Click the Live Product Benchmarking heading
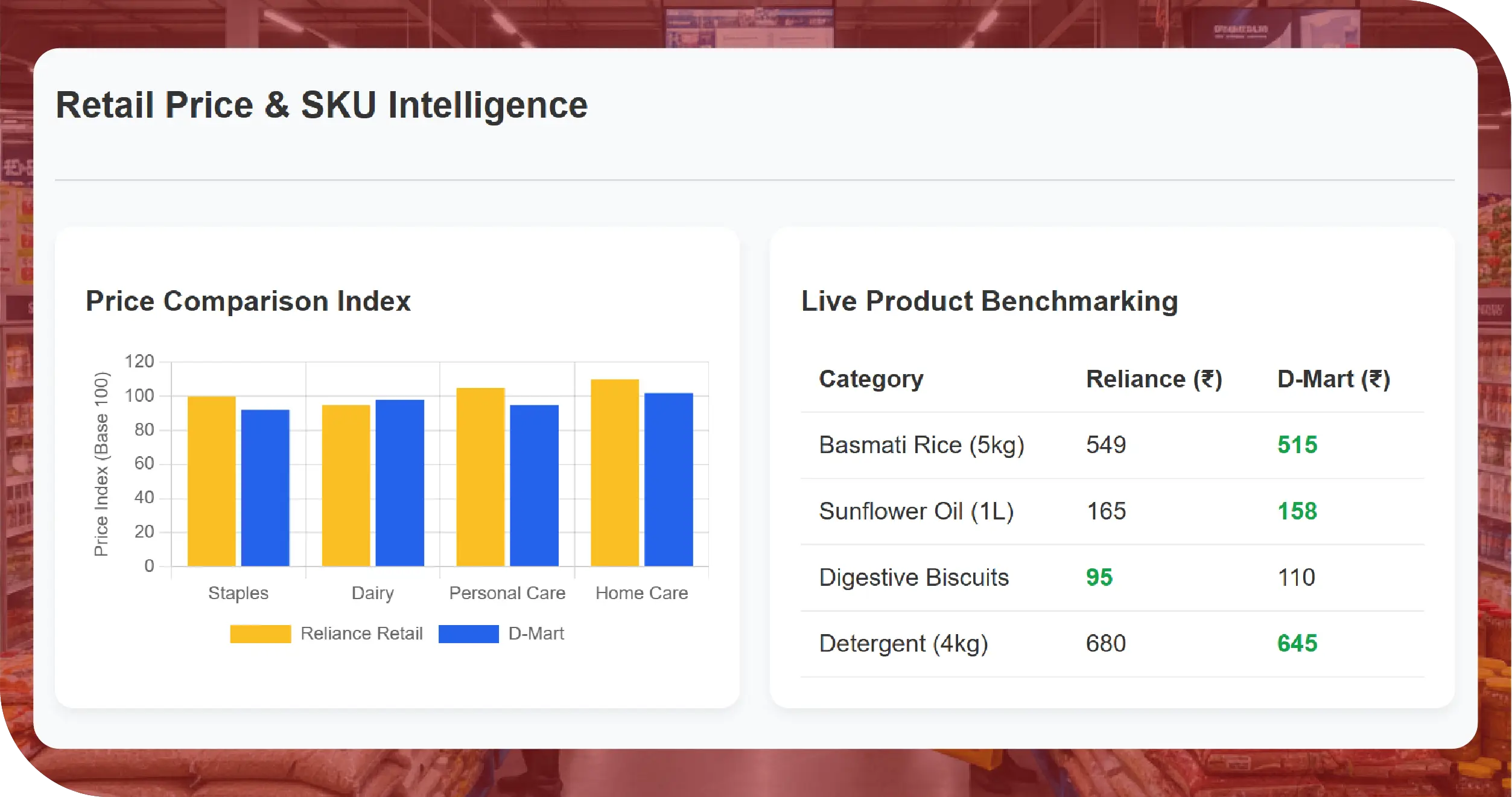Viewport: 1512px width, 797px height. (989, 301)
